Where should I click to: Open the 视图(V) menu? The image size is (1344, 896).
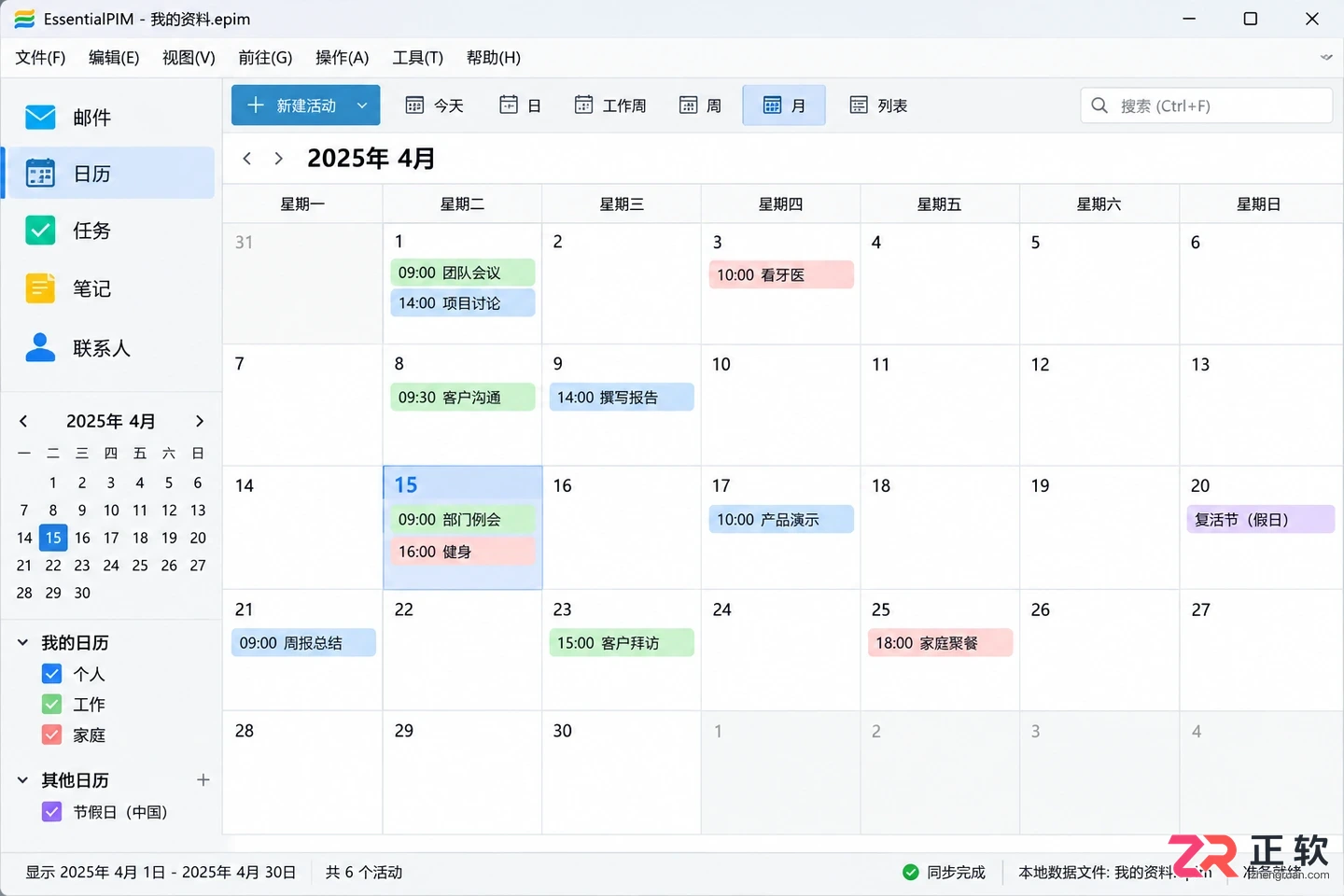(189, 58)
